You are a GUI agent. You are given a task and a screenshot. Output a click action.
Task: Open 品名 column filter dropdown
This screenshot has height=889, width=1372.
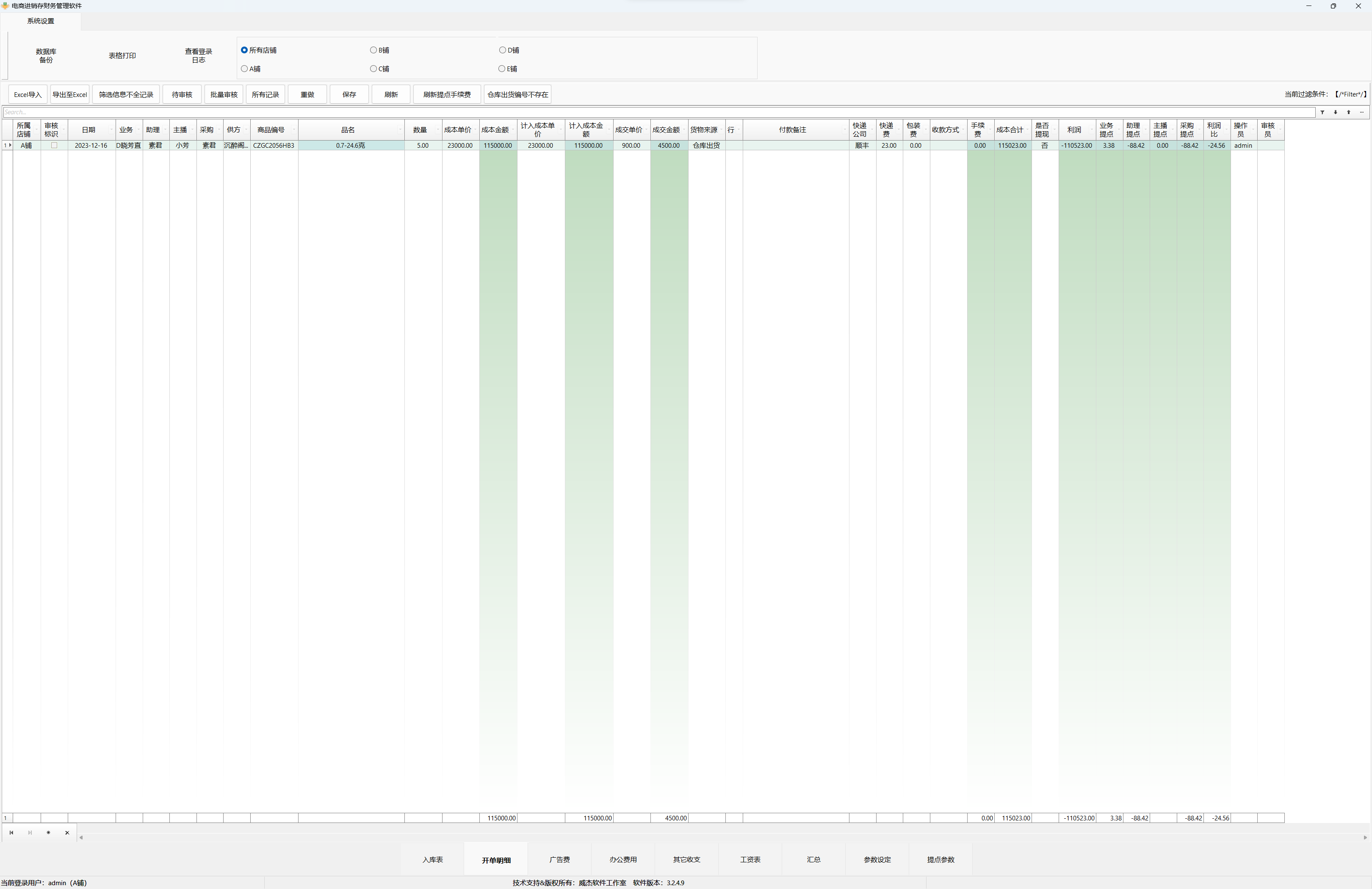tap(401, 130)
